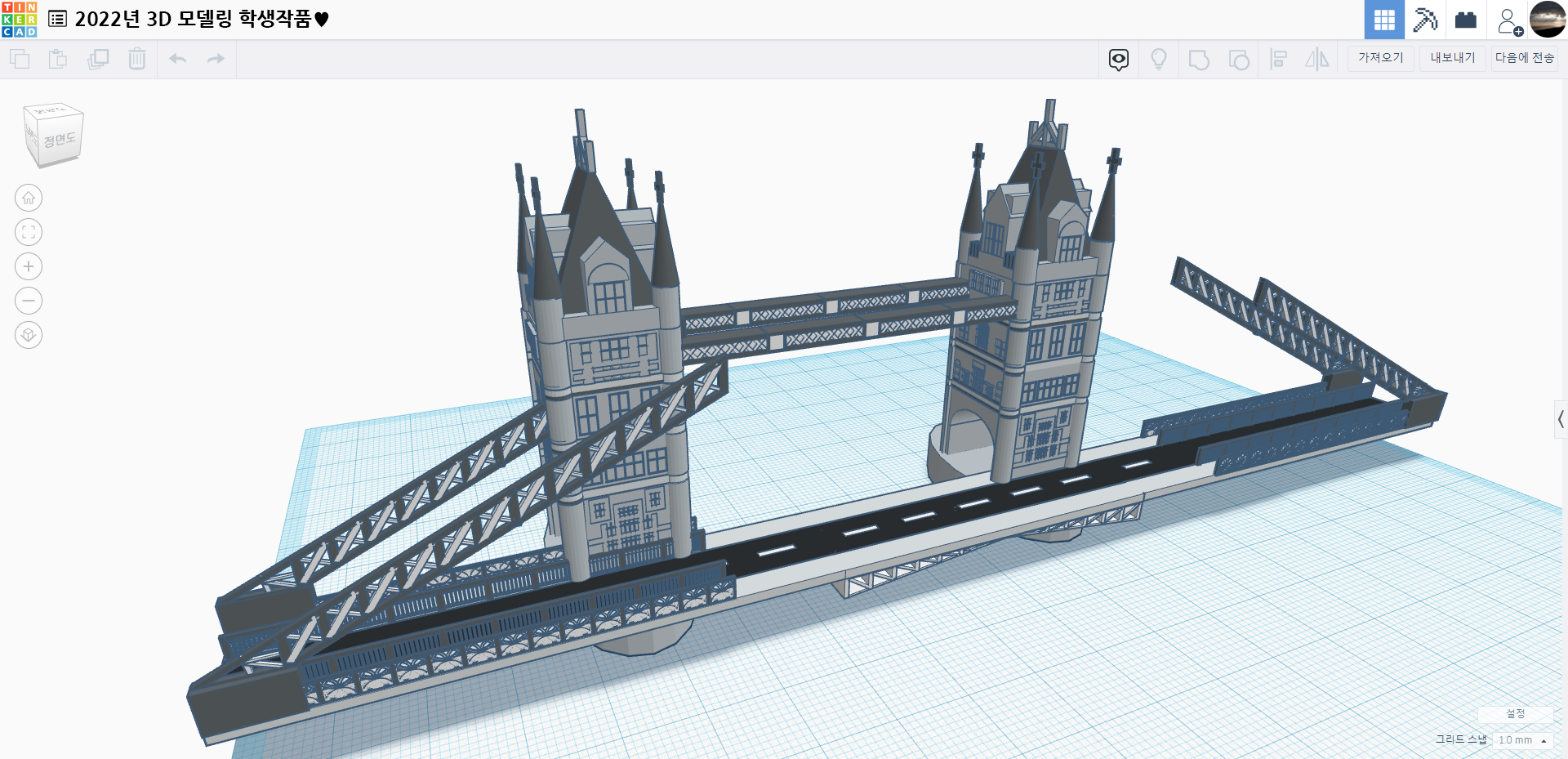Screen dimensions: 1568x759
Task: Redo the last action
Action: coord(216,59)
